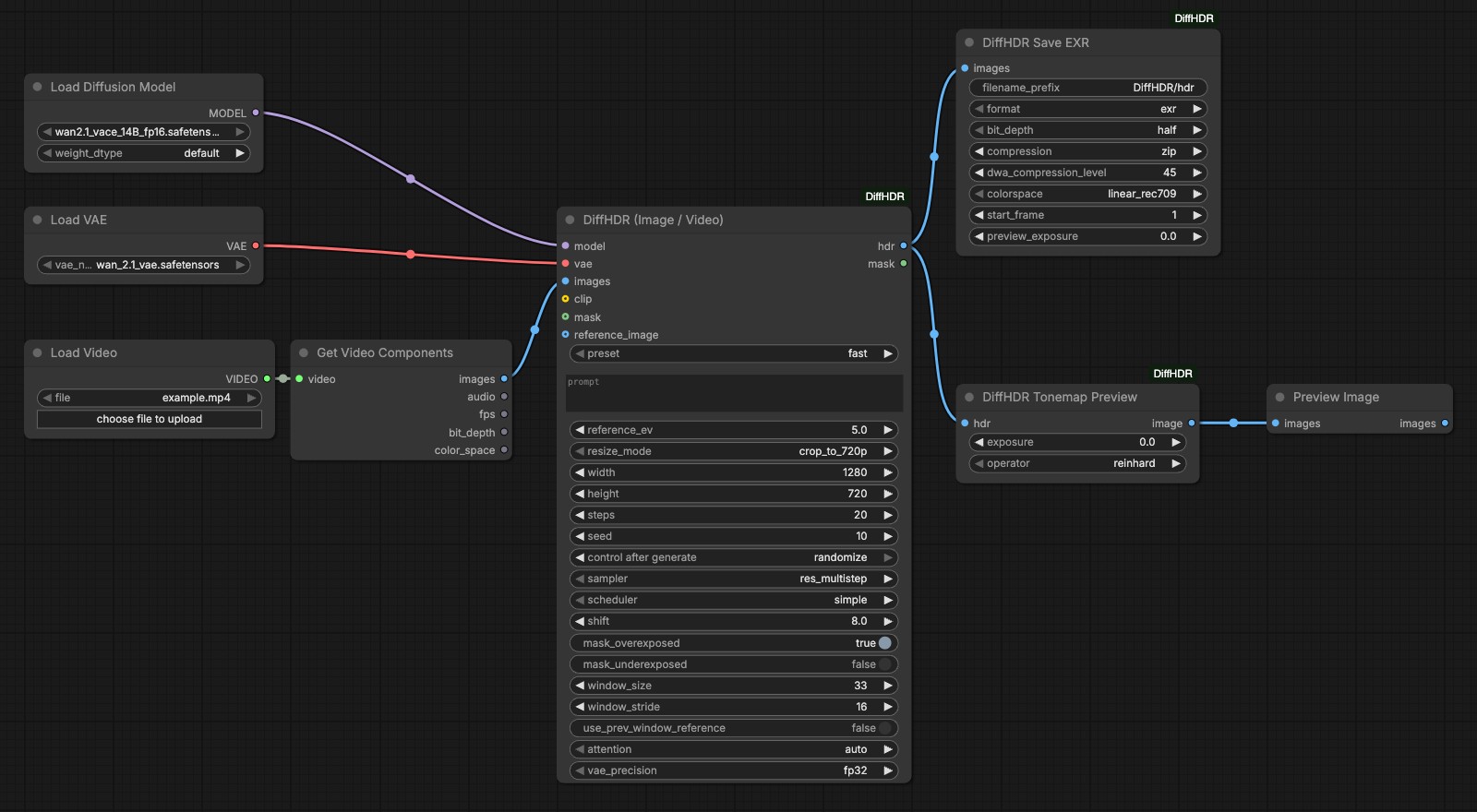Increase the start_frame value with right arrow
1477x812 pixels.
tap(1197, 215)
